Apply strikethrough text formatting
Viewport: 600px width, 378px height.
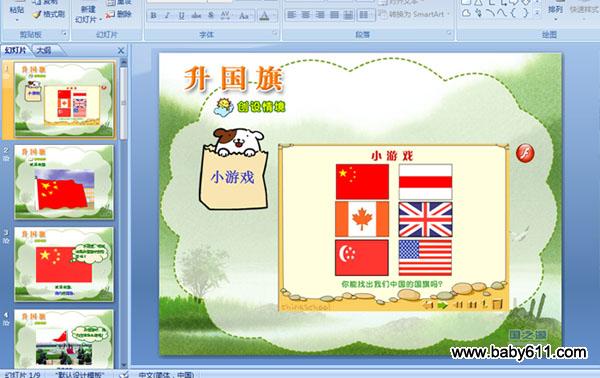(x=196, y=16)
